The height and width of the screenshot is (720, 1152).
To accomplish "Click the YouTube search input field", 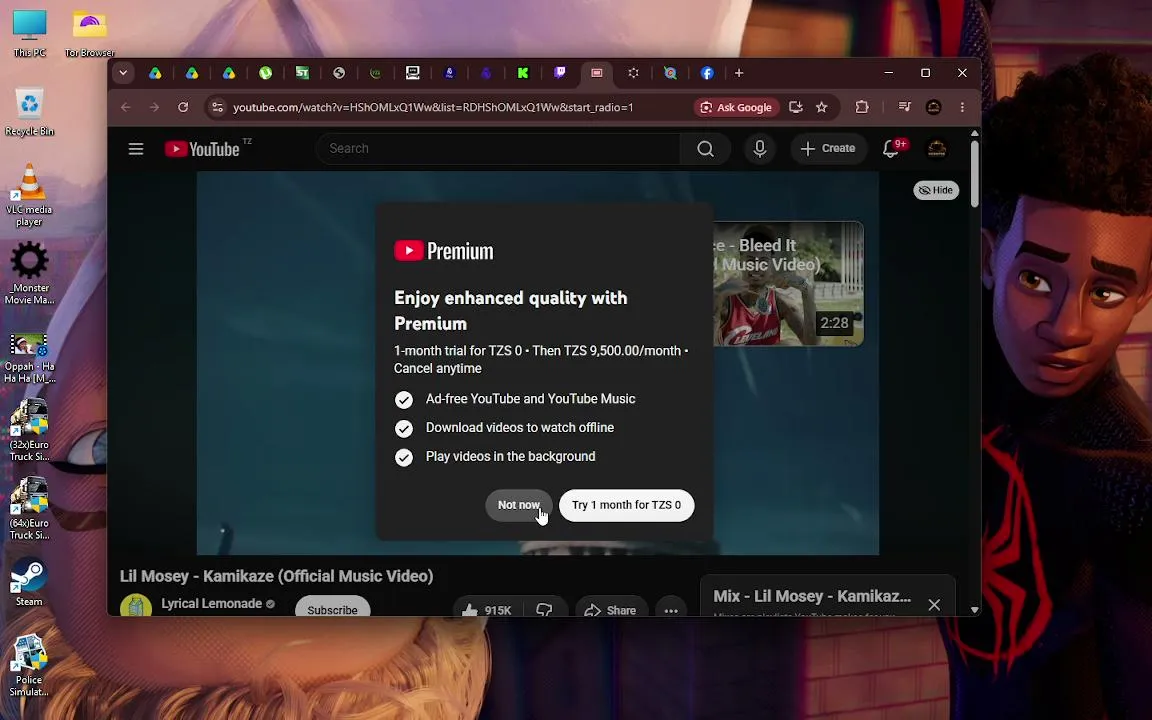I will click(498, 149).
